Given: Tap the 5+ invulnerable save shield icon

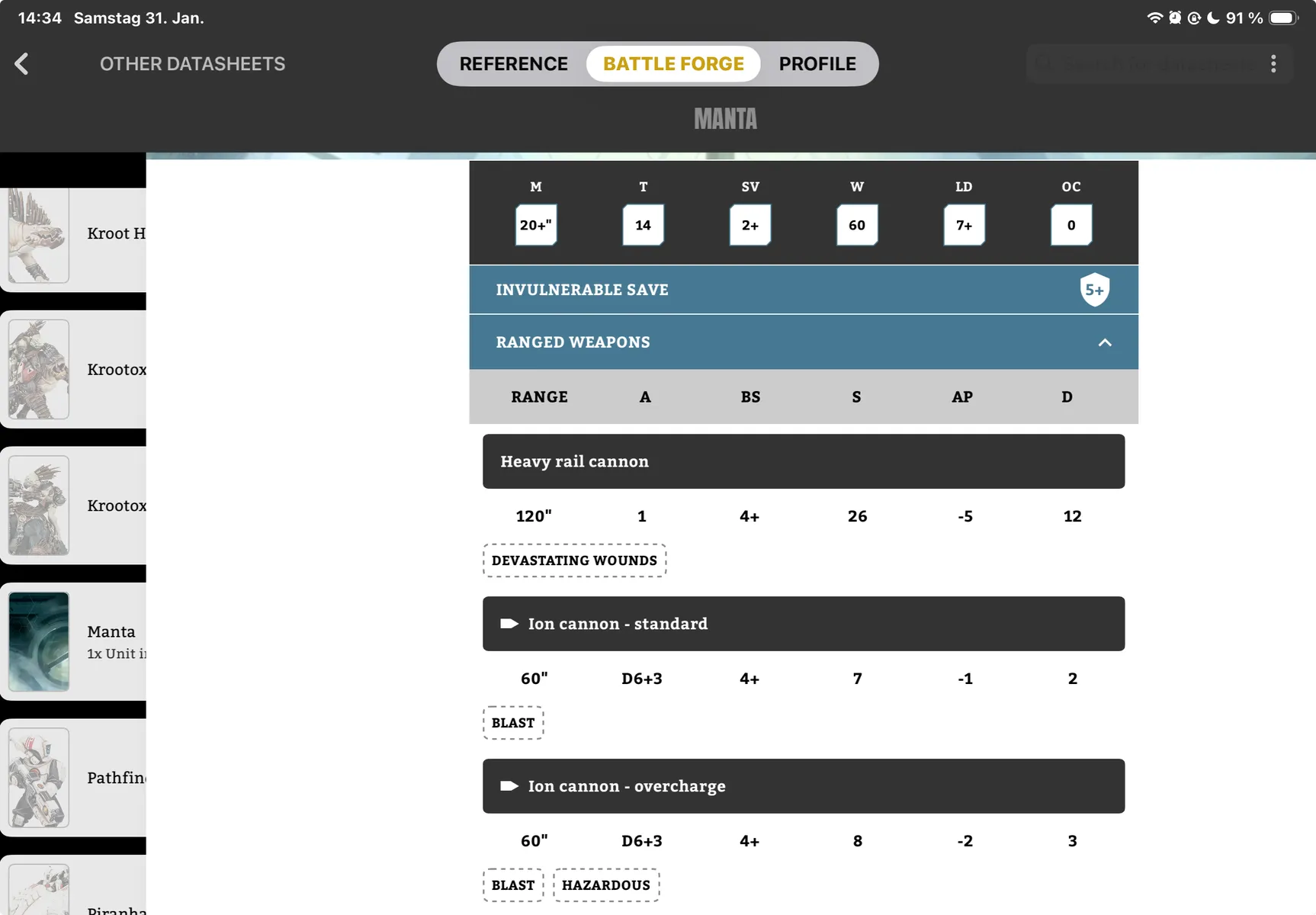Looking at the screenshot, I should [1094, 290].
